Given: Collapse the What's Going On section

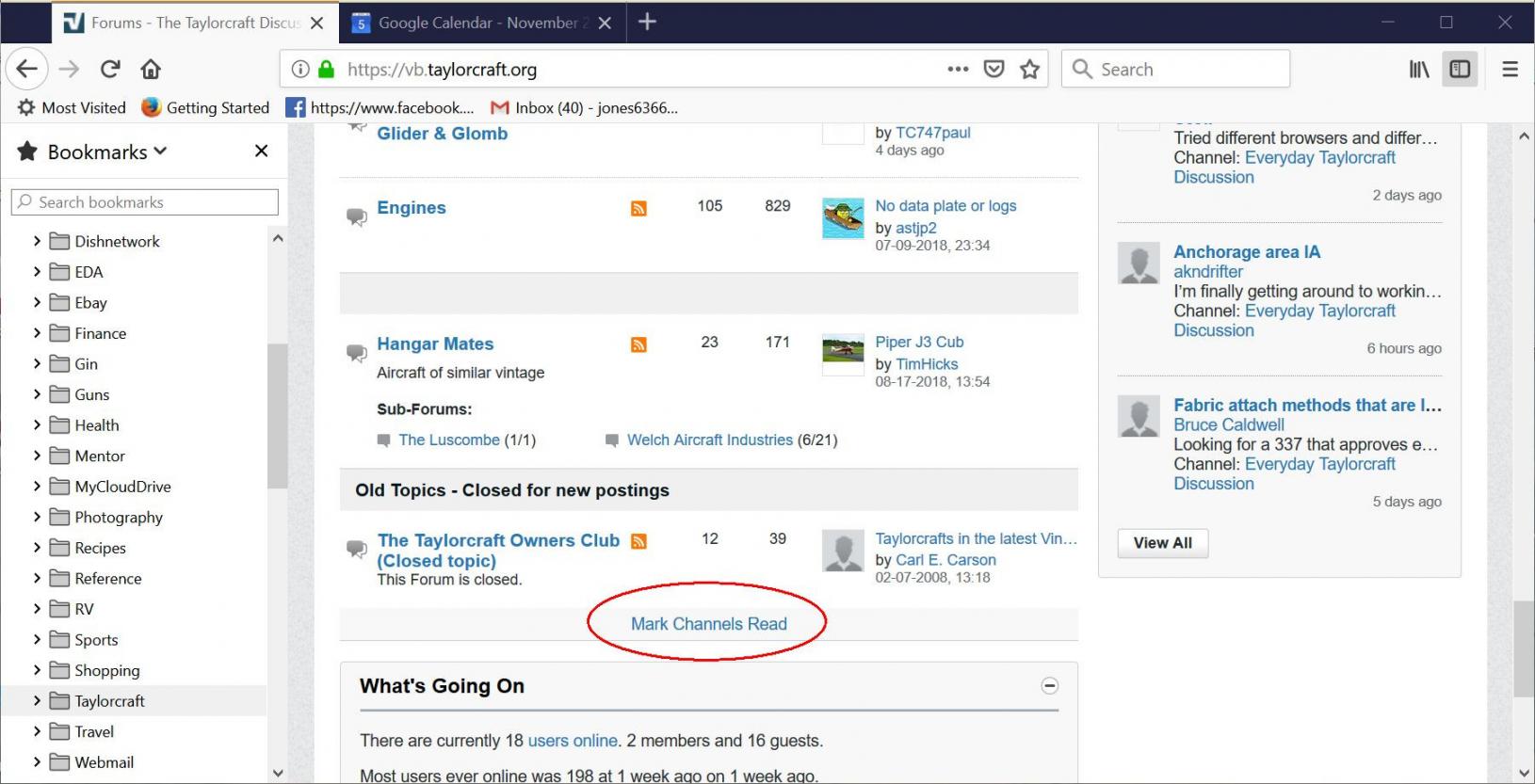Looking at the screenshot, I should (1049, 686).
